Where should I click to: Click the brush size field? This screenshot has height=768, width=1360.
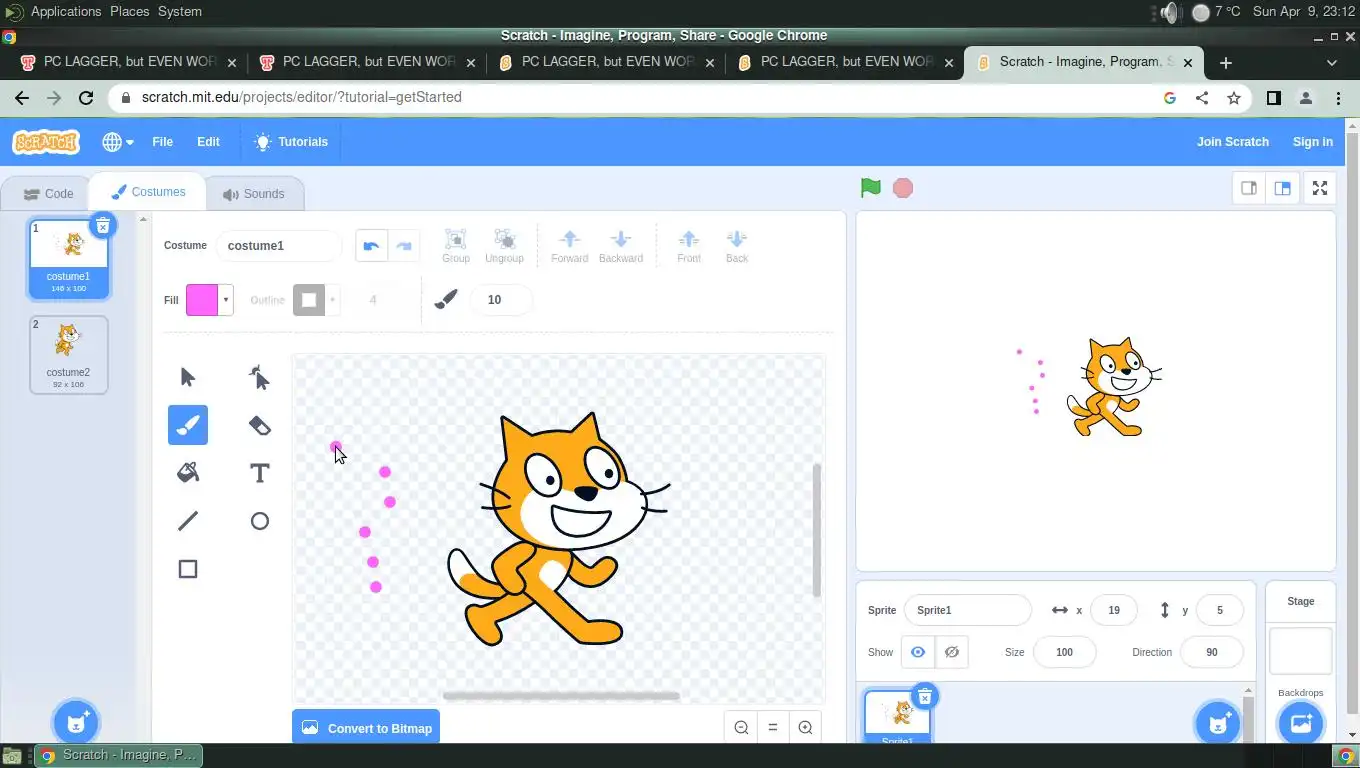coord(501,300)
